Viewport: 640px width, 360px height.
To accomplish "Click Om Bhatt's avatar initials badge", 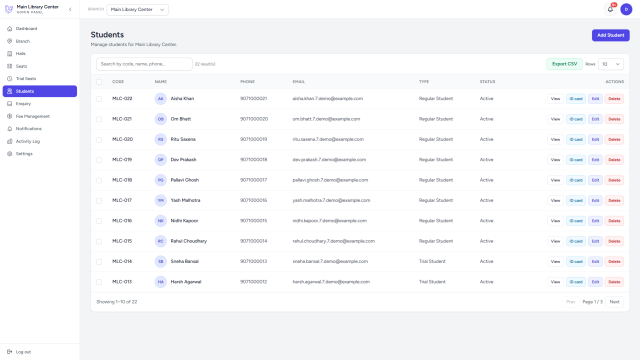I will pyautogui.click(x=161, y=119).
